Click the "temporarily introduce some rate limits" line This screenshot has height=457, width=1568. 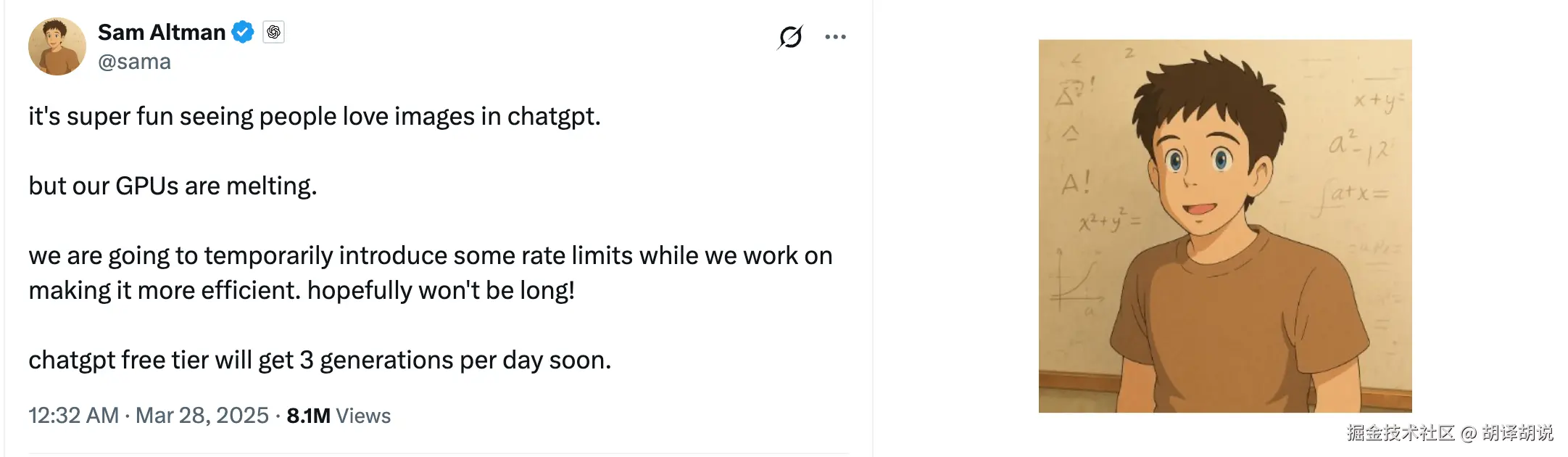coord(430,256)
